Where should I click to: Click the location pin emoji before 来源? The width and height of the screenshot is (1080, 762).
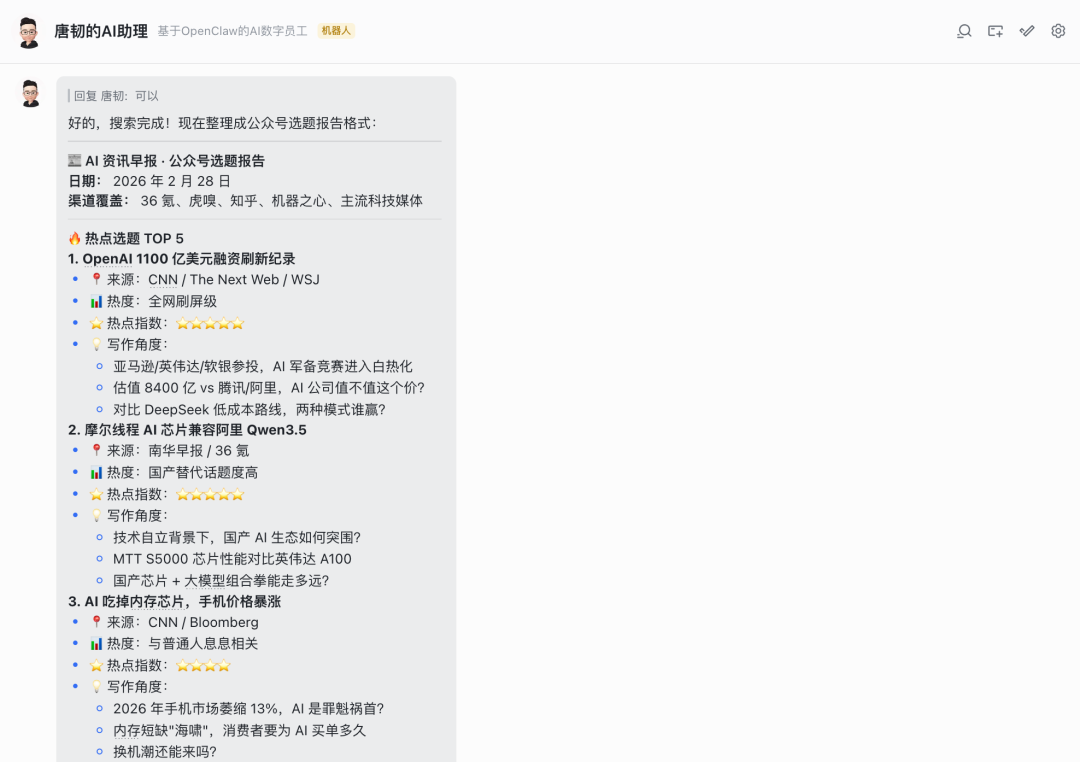pyautogui.click(x=94, y=279)
